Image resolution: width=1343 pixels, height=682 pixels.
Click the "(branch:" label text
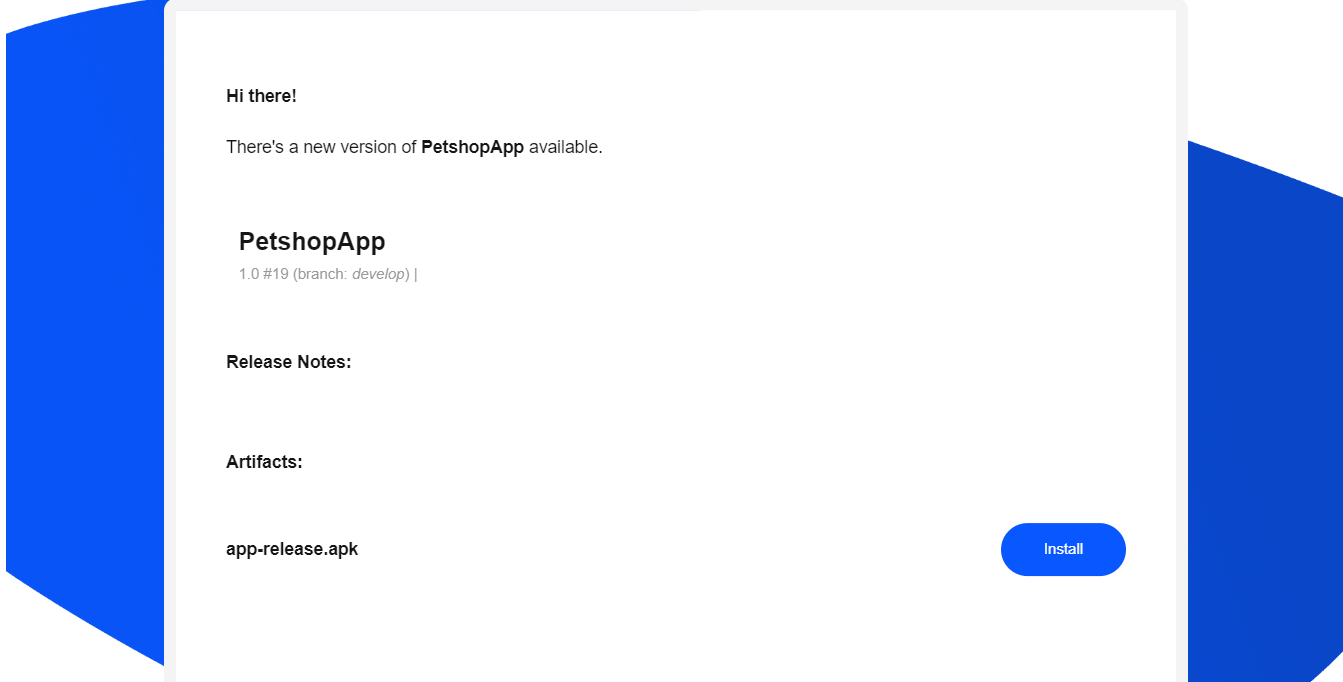(320, 274)
